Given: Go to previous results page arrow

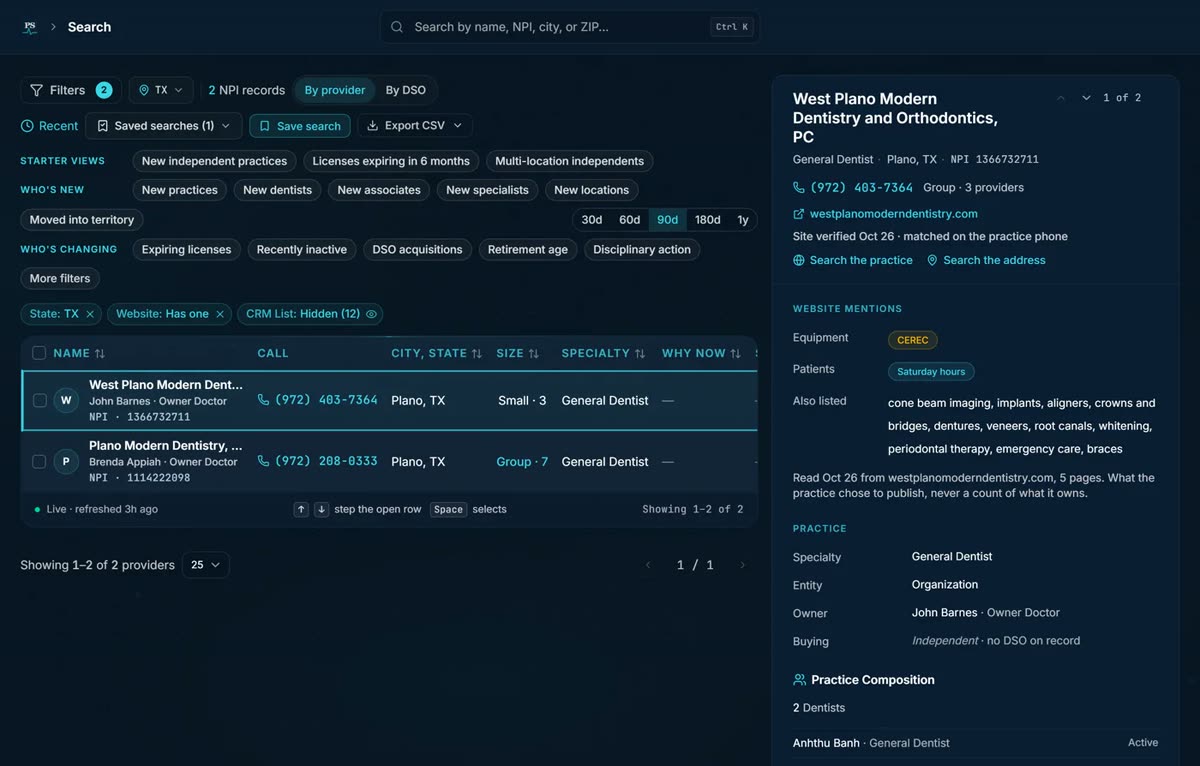Looking at the screenshot, I should click(x=648, y=565).
